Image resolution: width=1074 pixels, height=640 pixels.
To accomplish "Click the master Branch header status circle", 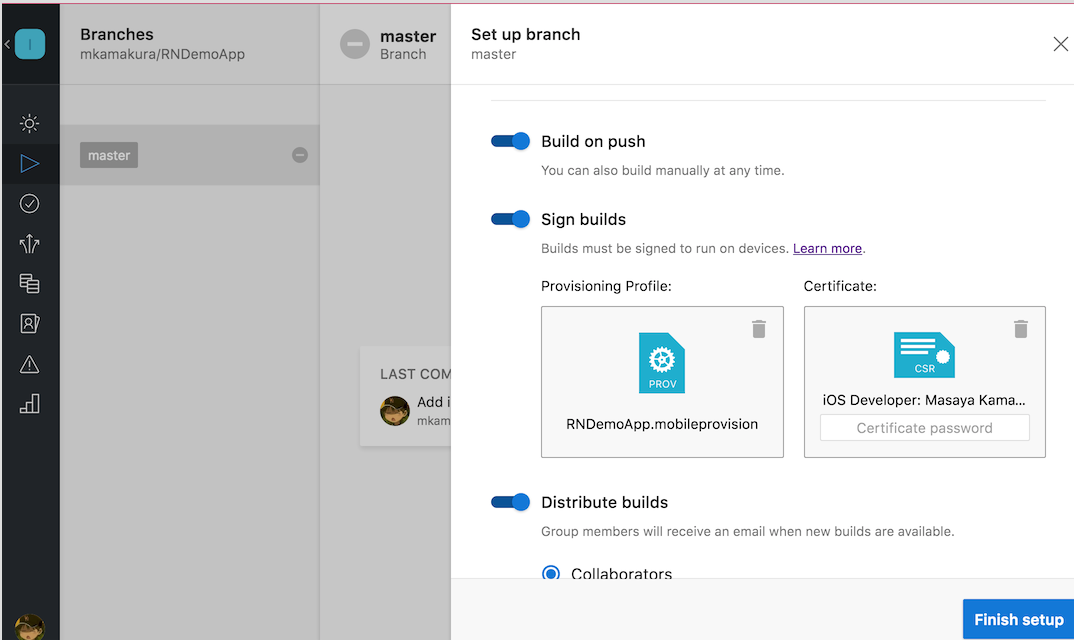I will (x=355, y=44).
